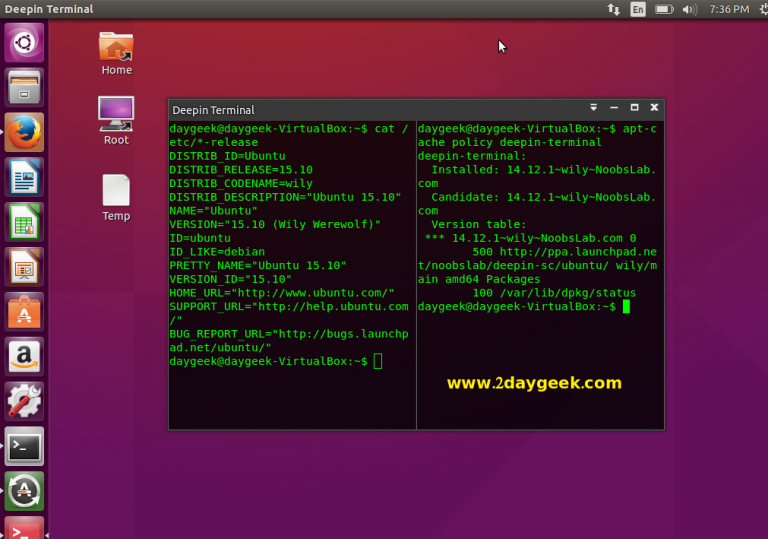Click the DISTRIB_CODENAME=wily line
This screenshot has height=539, width=768.
coord(241,184)
